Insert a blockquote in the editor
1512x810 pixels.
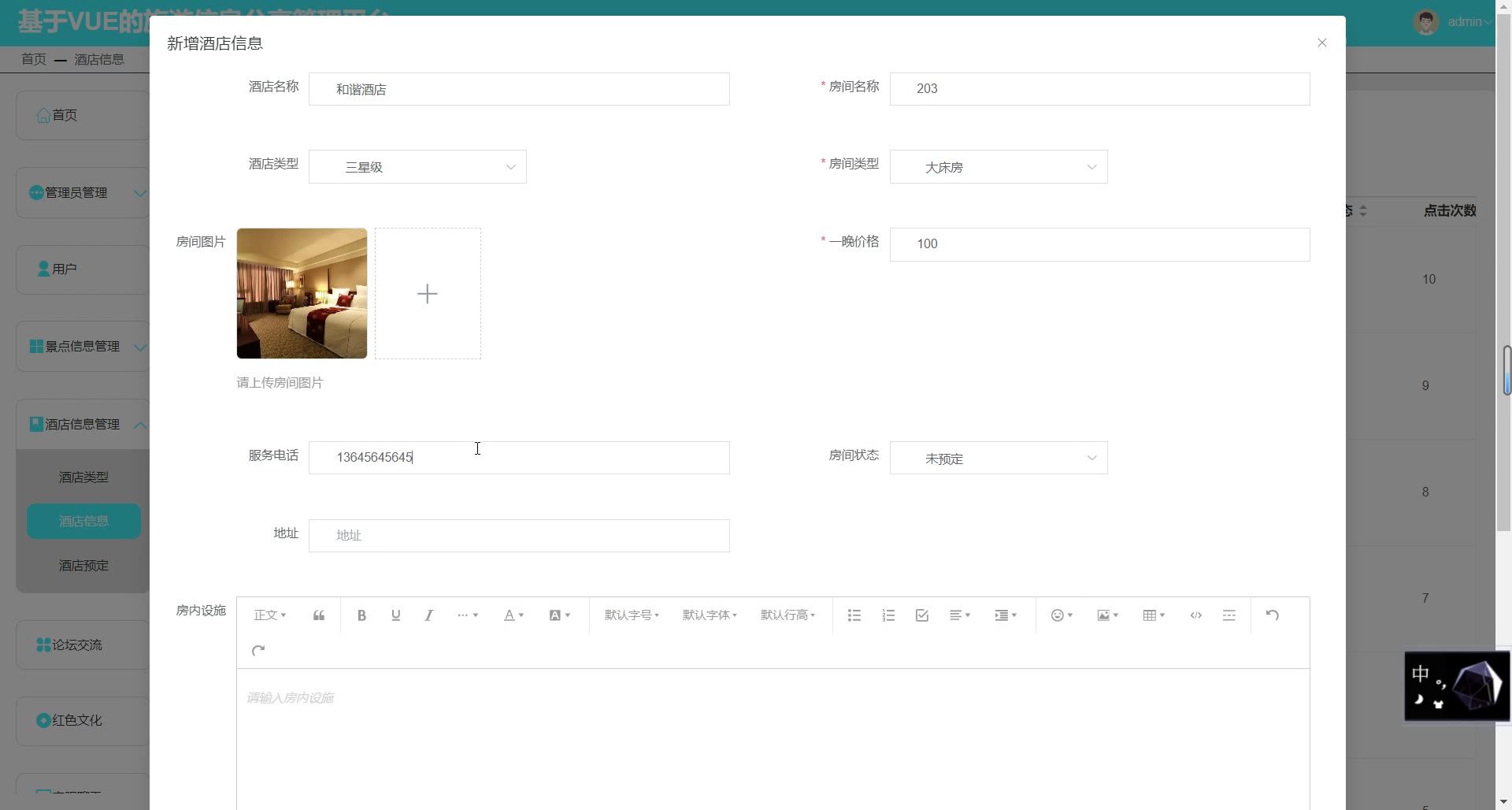tap(319, 615)
